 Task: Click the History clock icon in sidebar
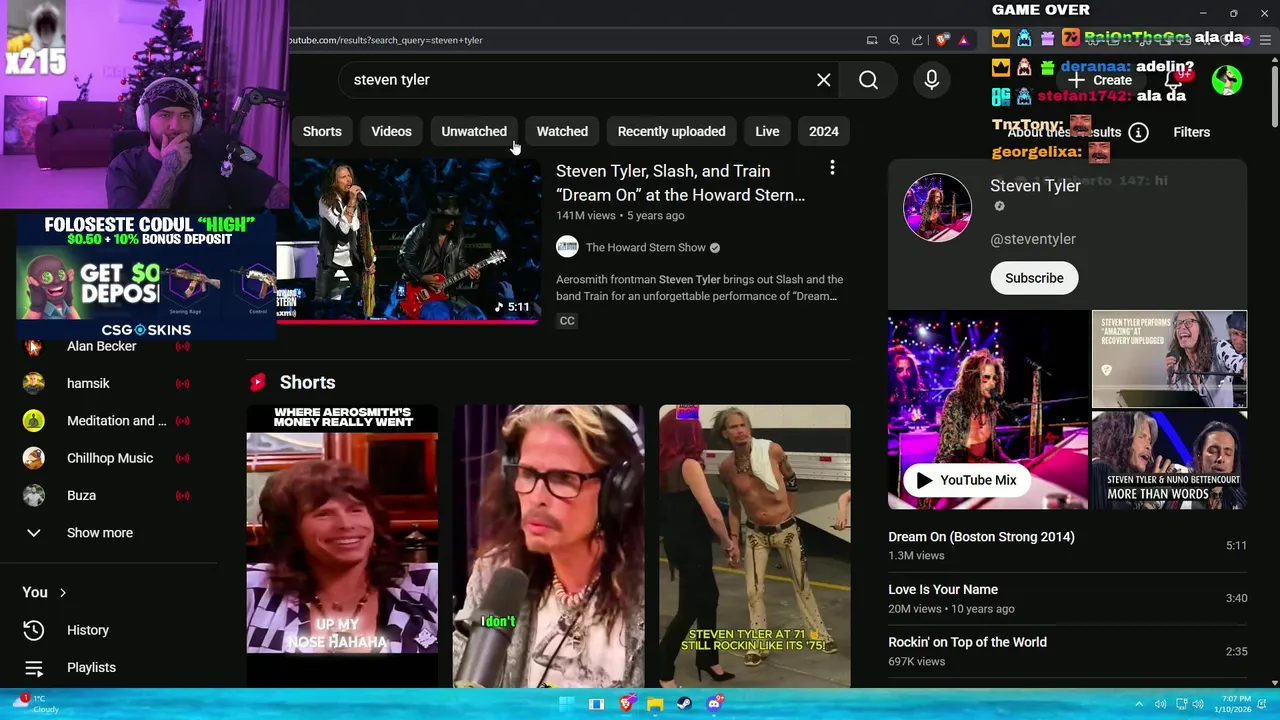pos(34,630)
